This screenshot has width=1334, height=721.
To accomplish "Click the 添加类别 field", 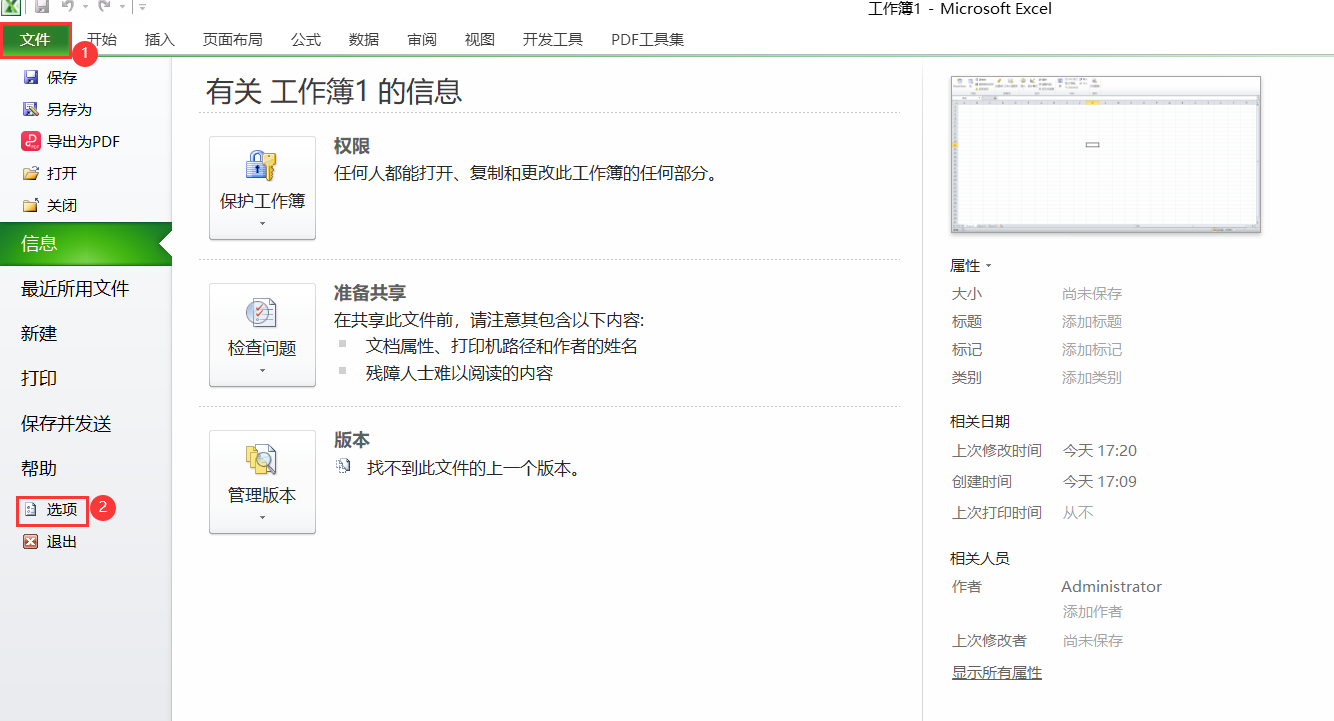I will click(1092, 378).
